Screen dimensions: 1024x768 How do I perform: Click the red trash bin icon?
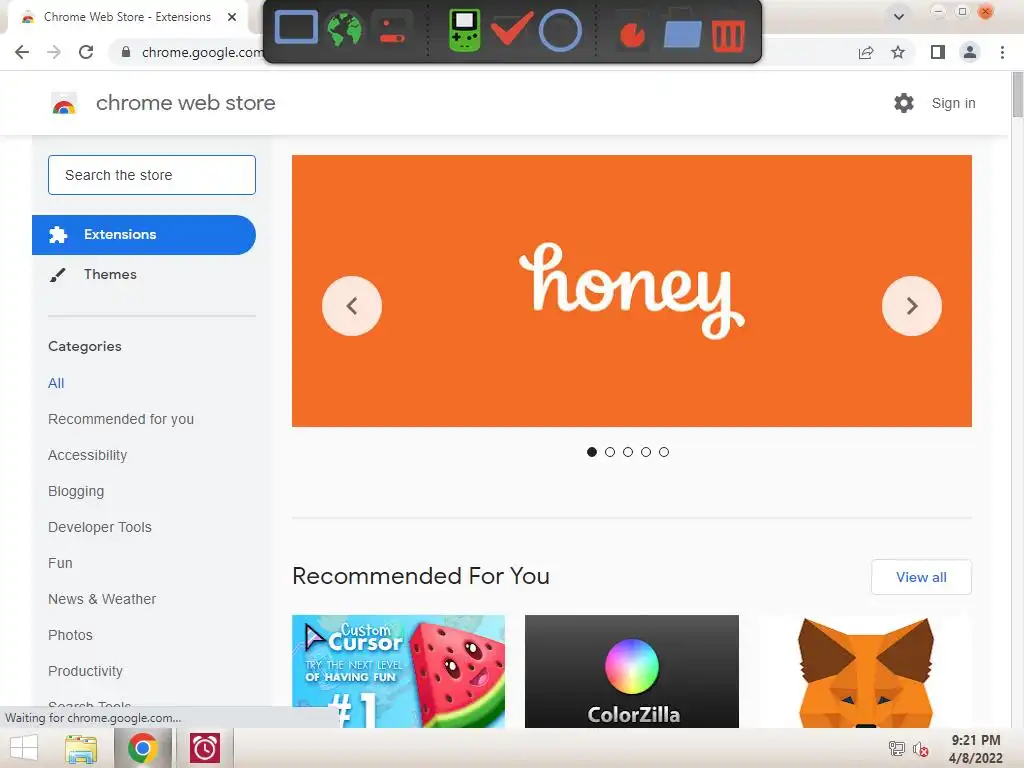pos(728,35)
